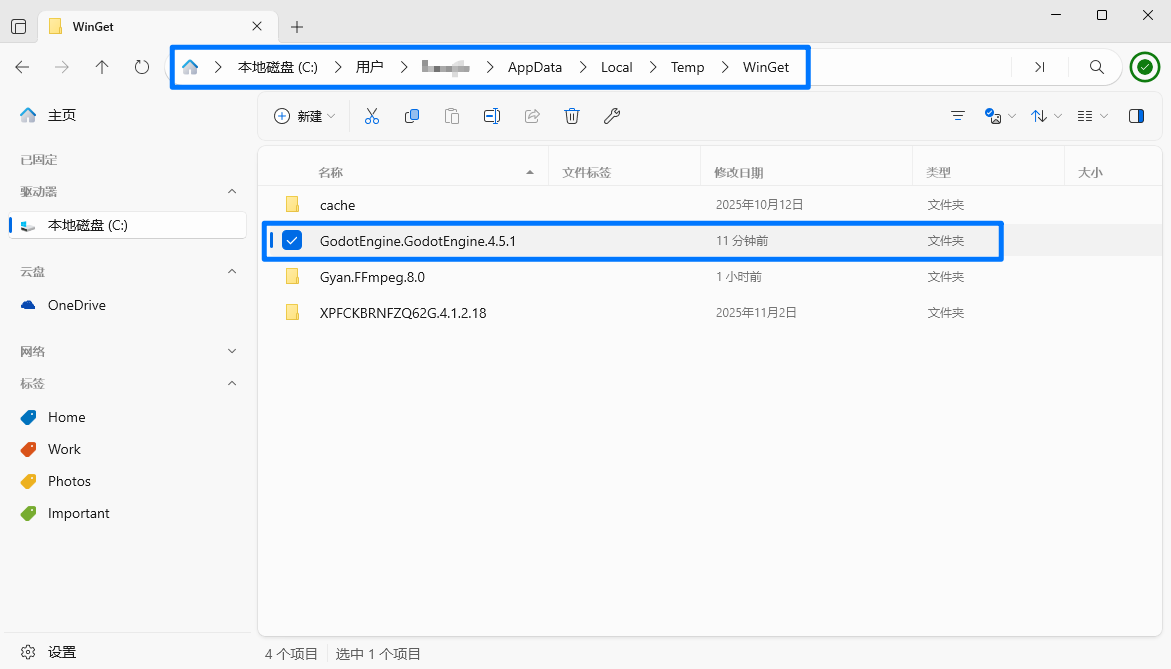Open 设置 (Settings) at the sidebar bottom

[62, 652]
